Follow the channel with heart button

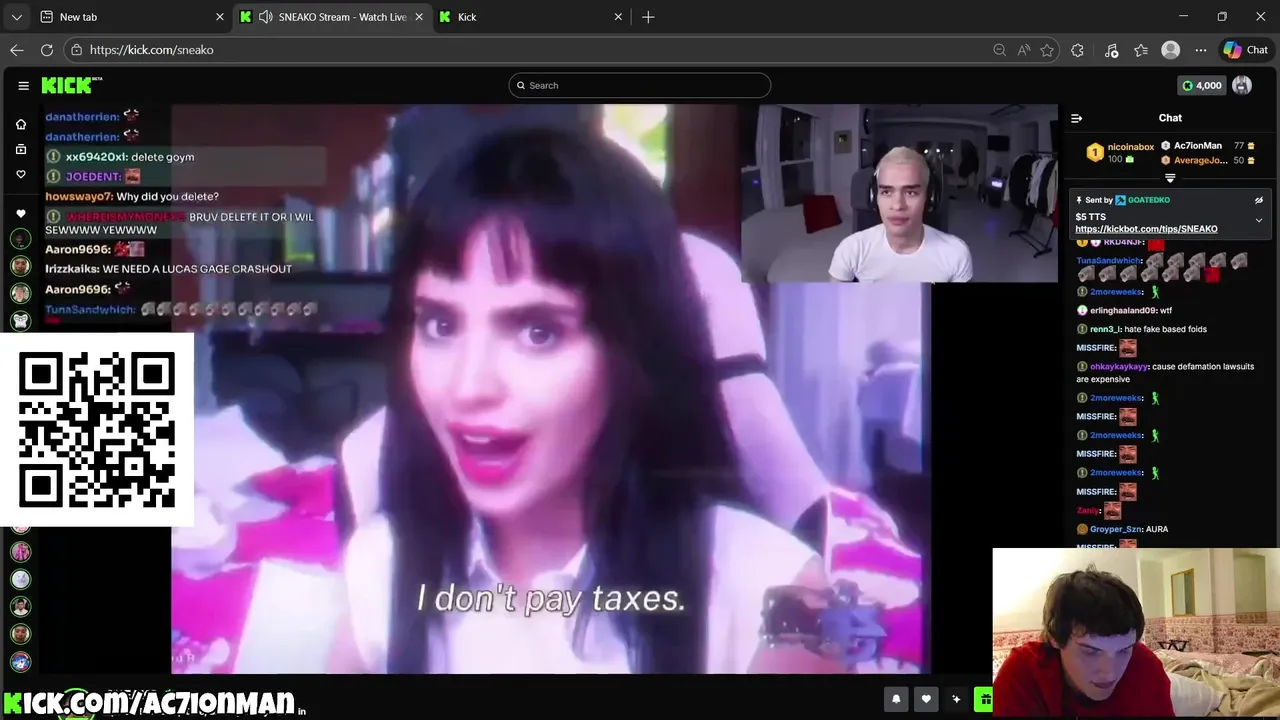coord(926,699)
